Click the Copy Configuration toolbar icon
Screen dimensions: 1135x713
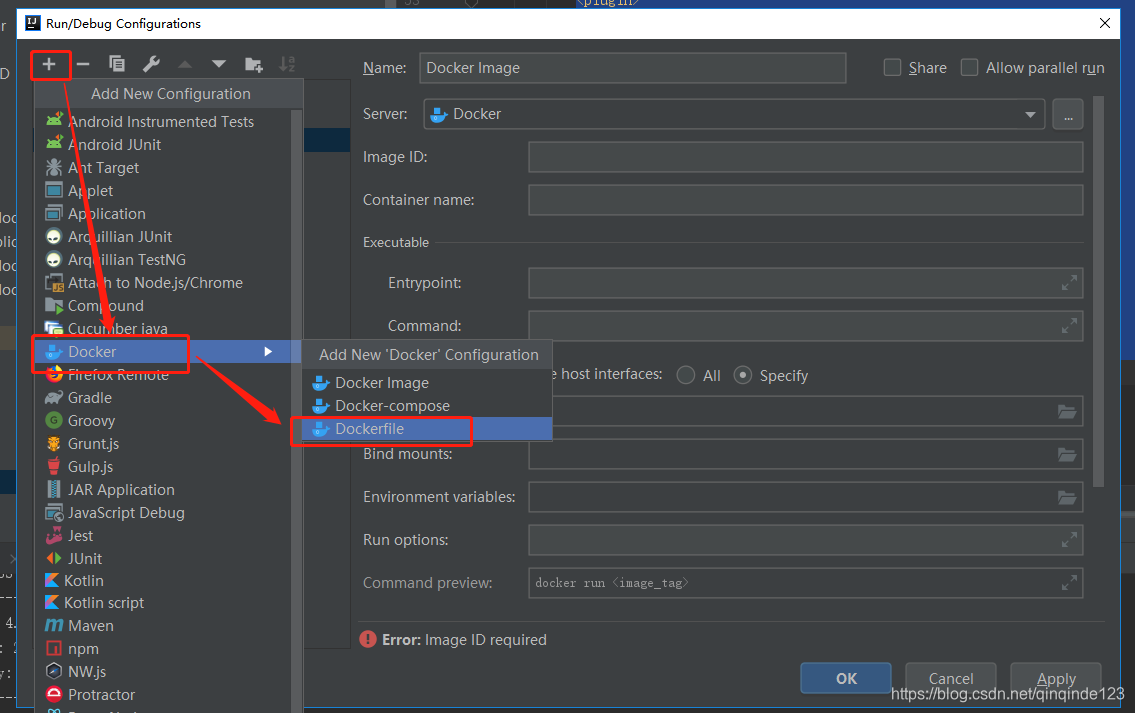(x=117, y=64)
